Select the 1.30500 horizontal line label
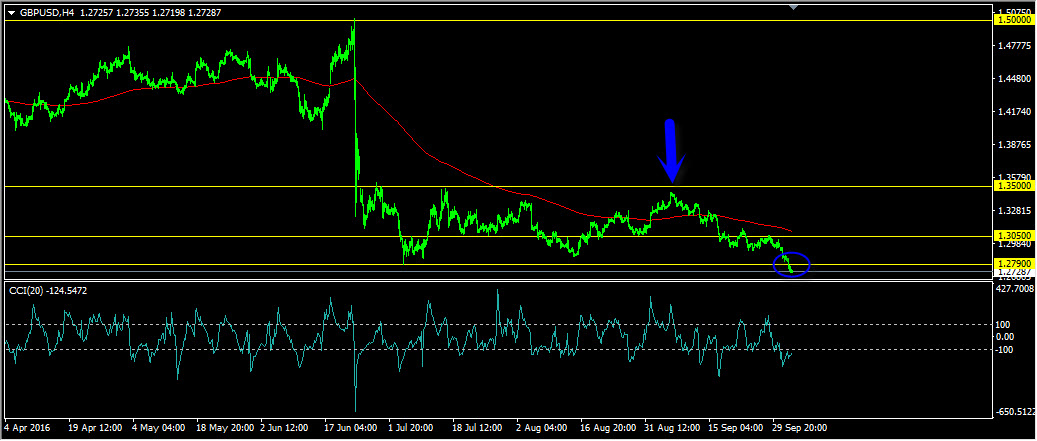Screen dimensions: 1037x441 (x=1013, y=236)
